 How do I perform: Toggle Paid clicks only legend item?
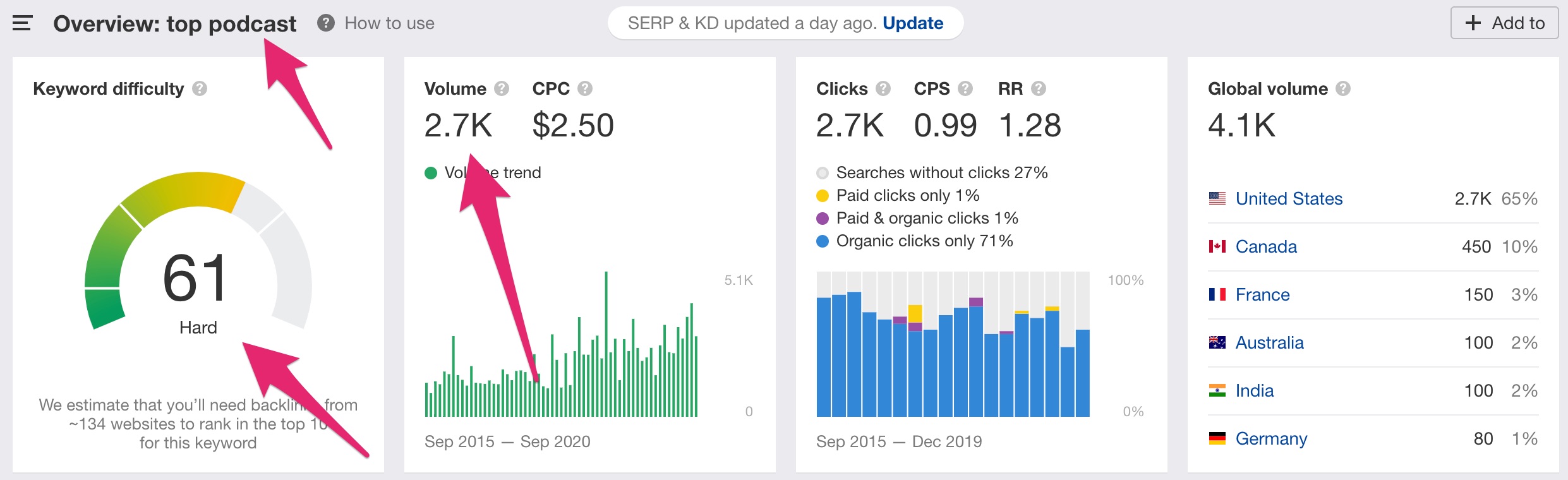pyautogui.click(x=898, y=195)
